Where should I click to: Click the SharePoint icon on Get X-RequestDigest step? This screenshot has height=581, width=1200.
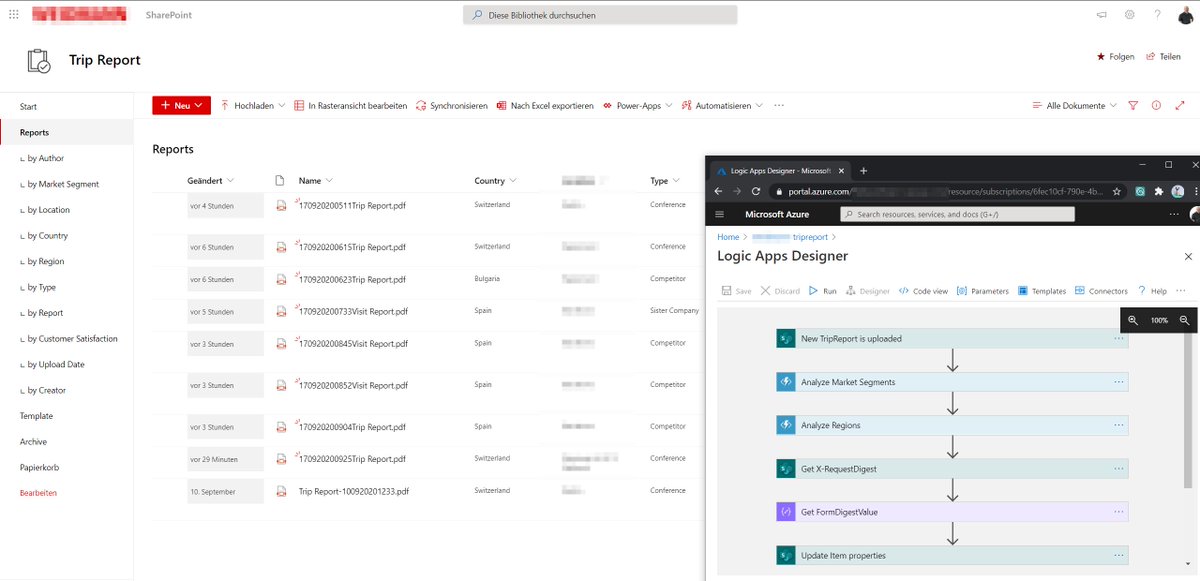785,469
